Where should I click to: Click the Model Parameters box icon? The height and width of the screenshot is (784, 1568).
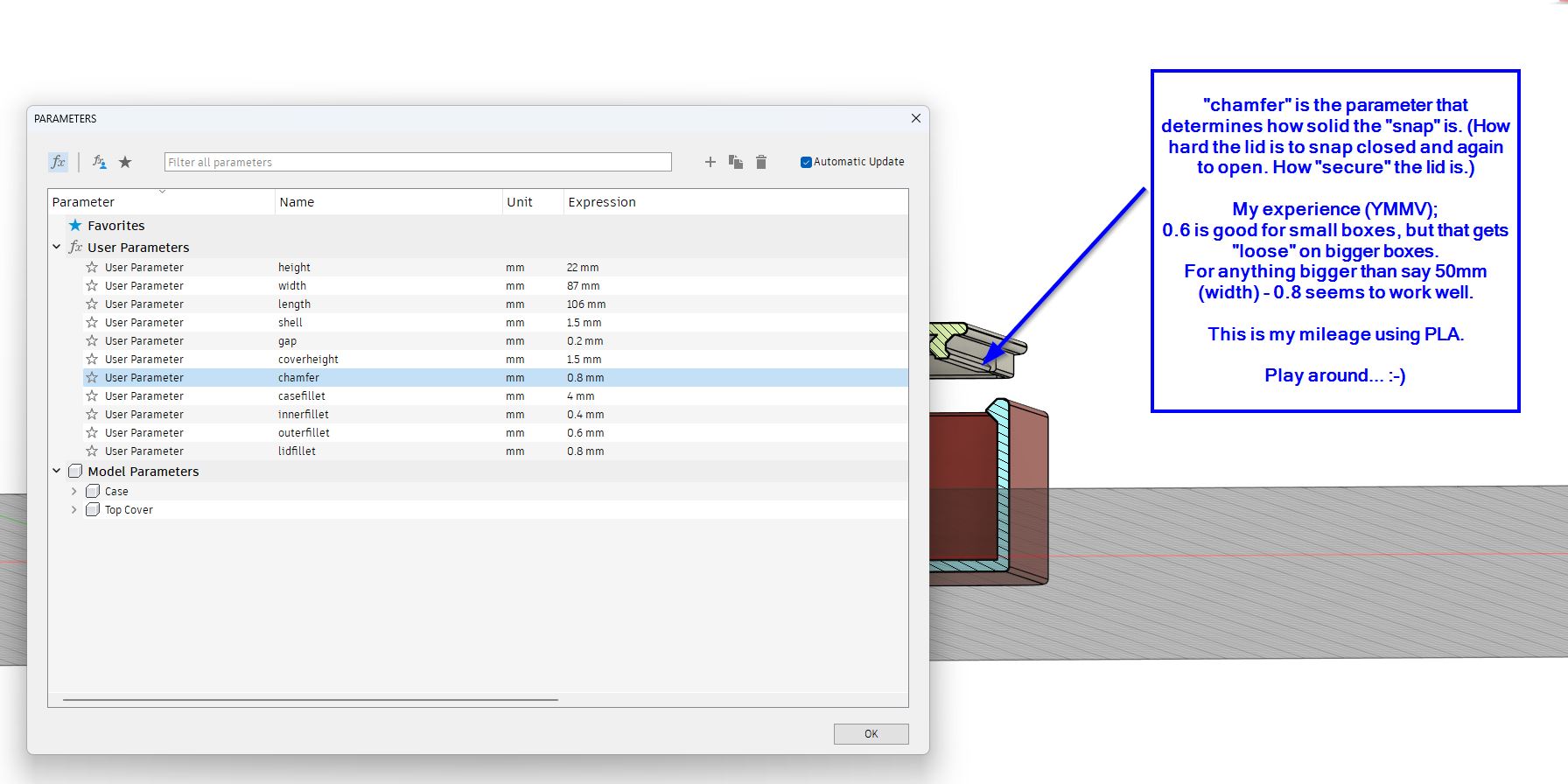click(75, 471)
